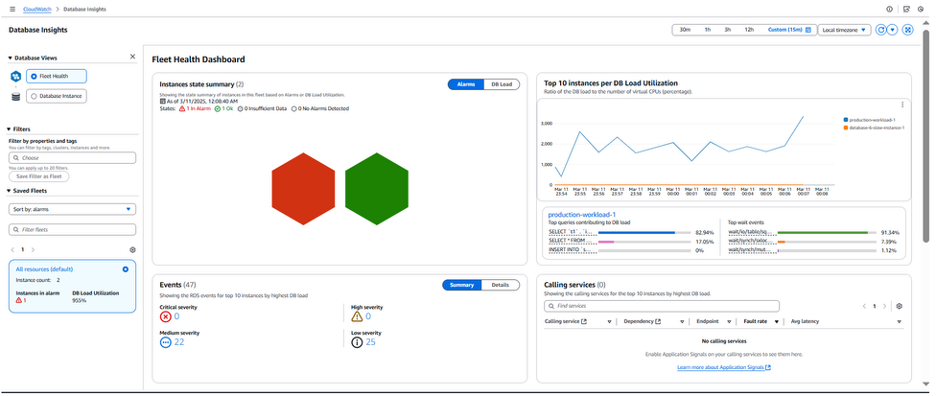Open the Local timezone dropdown
The image size is (936, 396).
click(x=844, y=30)
